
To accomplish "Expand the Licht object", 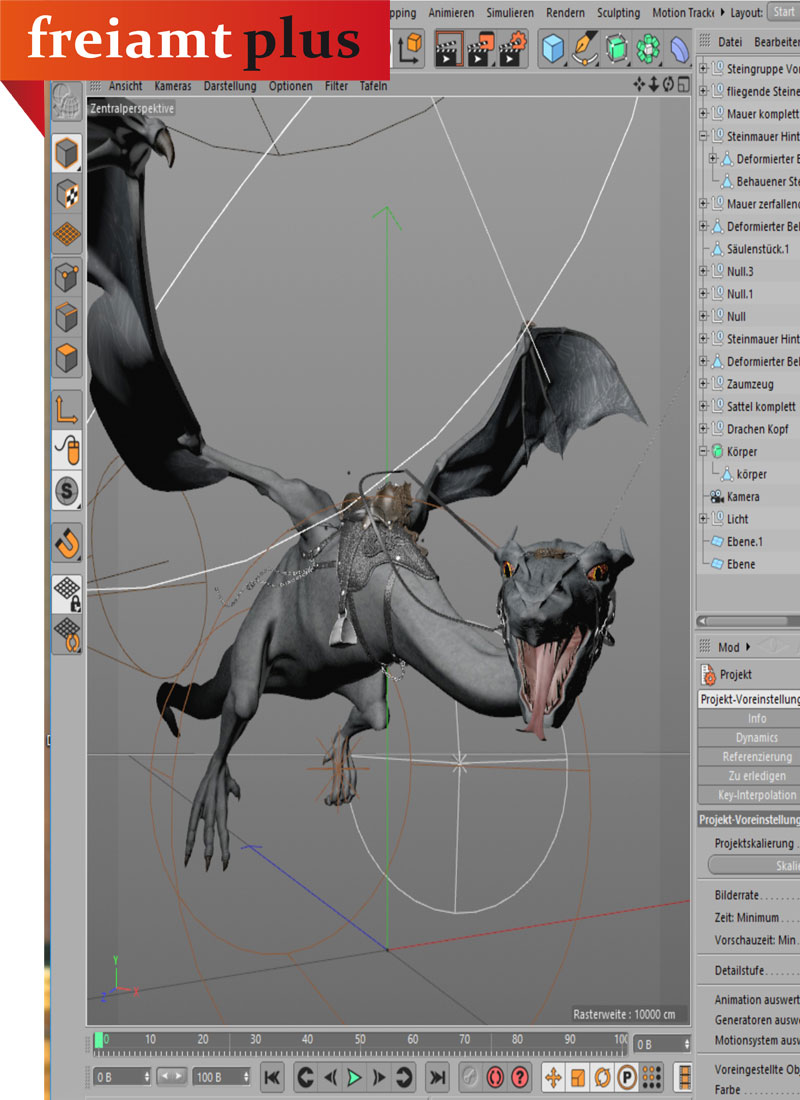I will pyautogui.click(x=703, y=518).
